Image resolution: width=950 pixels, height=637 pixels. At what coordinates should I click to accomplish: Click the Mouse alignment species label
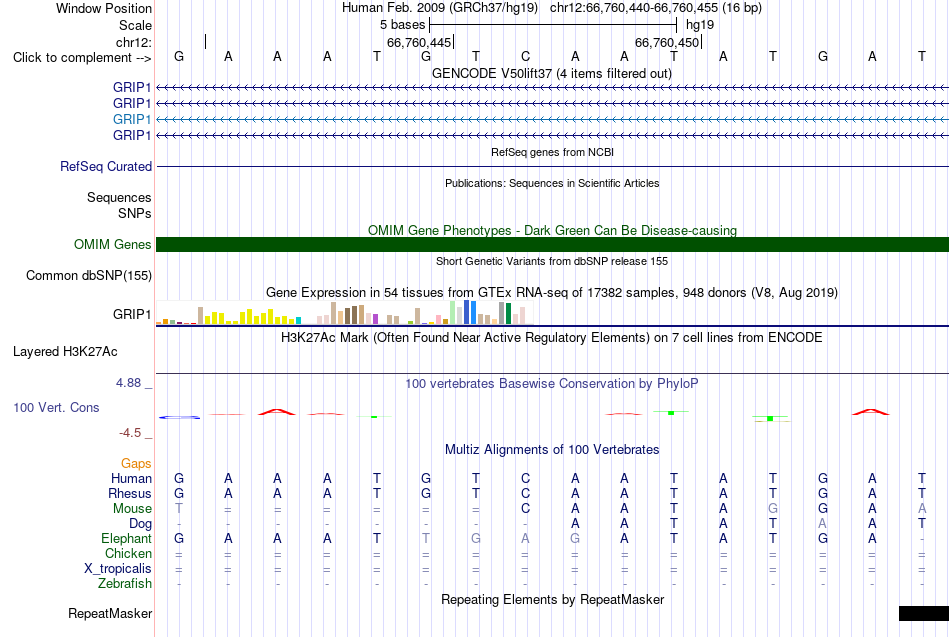pyautogui.click(x=132, y=509)
